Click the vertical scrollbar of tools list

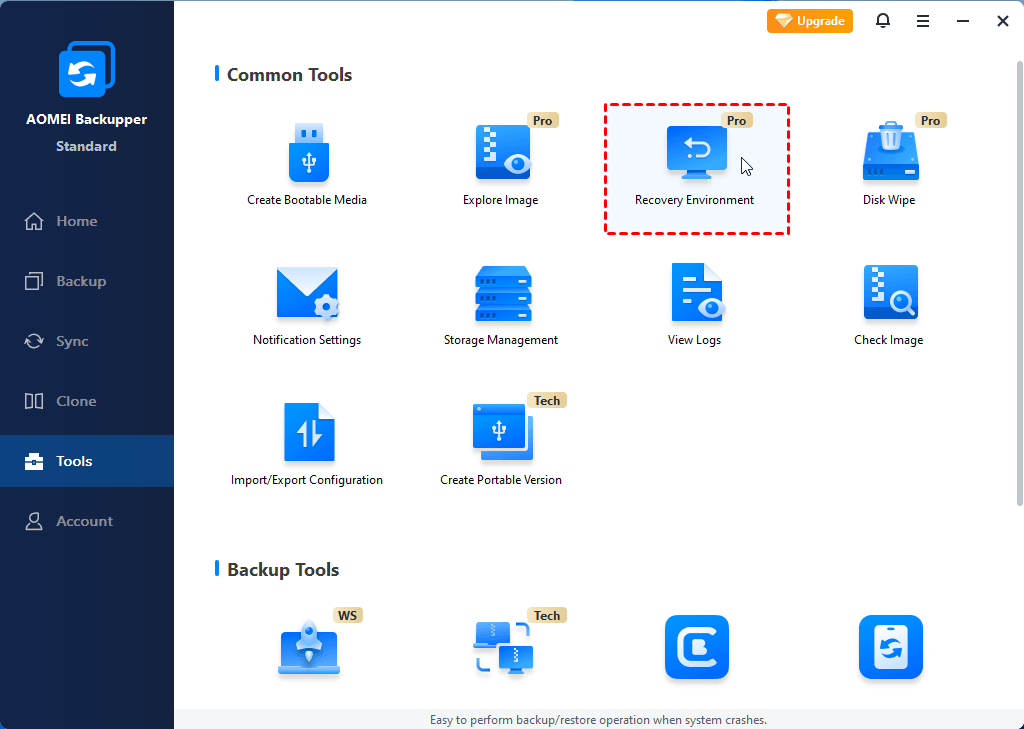1019,284
